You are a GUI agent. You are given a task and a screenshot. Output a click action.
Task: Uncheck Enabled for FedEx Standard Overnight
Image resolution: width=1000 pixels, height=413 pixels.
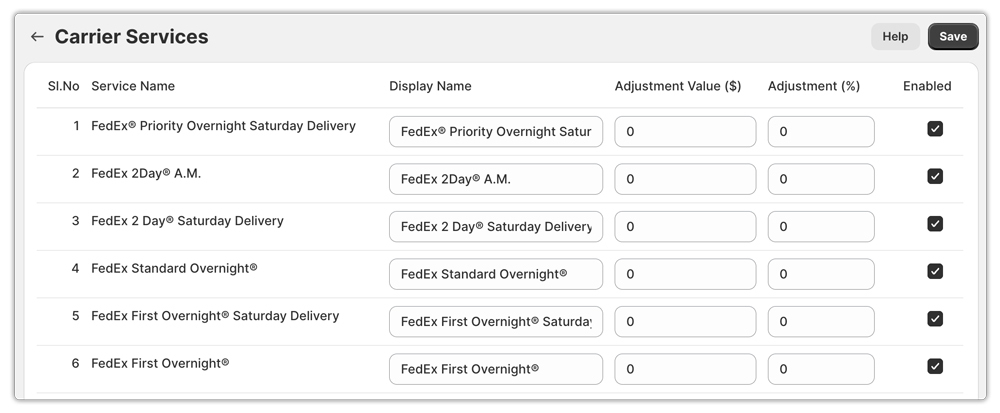click(935, 272)
